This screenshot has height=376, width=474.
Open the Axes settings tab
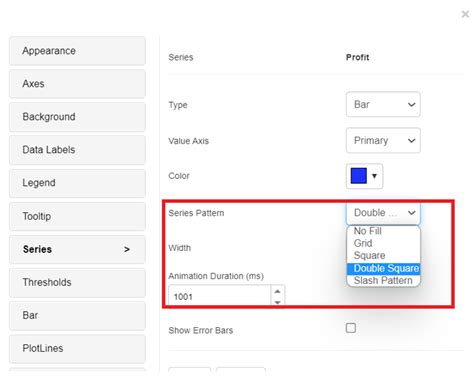click(x=77, y=84)
